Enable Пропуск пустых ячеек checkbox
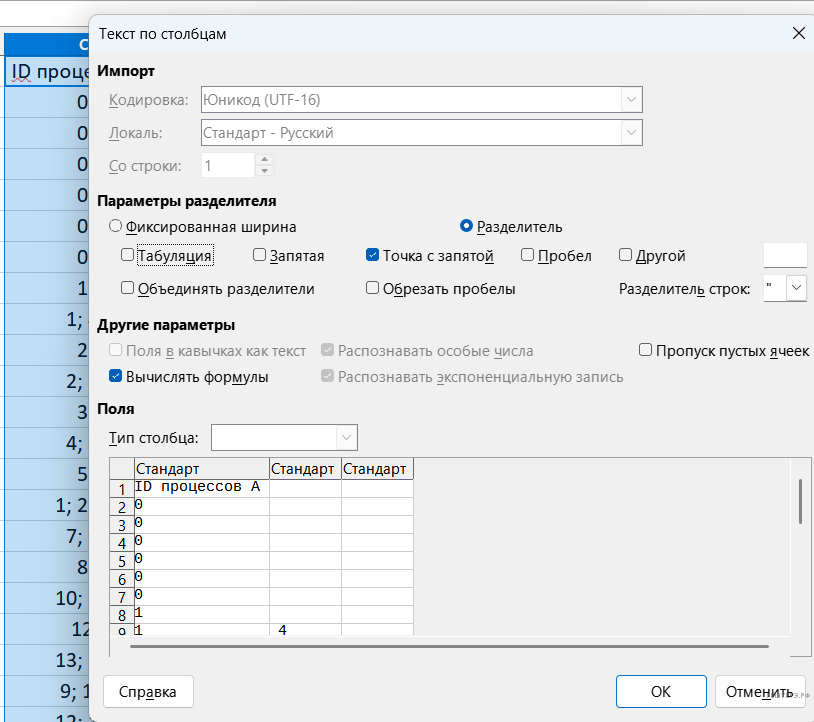The image size is (814, 722). click(x=646, y=351)
